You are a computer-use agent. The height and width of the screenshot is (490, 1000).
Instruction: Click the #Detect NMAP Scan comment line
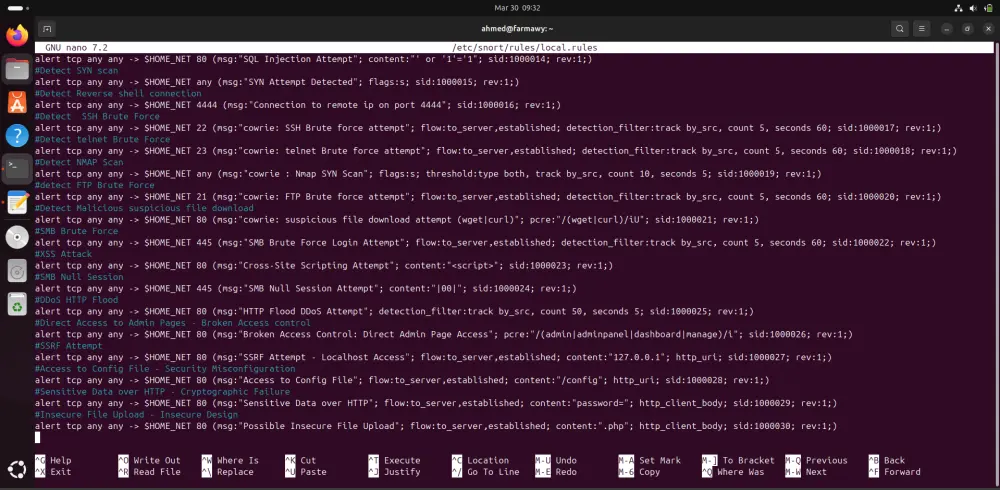pos(79,162)
